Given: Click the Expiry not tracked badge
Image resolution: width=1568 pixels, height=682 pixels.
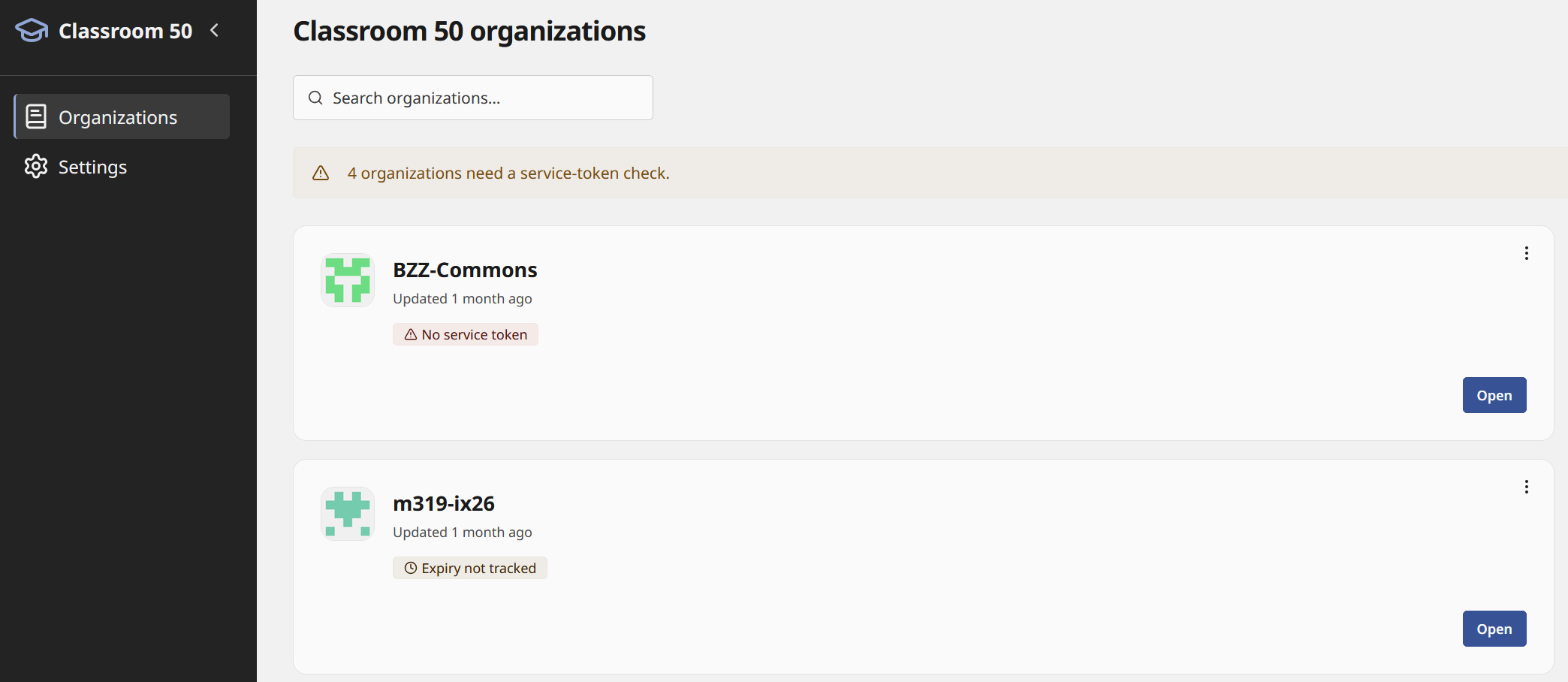Looking at the screenshot, I should [470, 568].
